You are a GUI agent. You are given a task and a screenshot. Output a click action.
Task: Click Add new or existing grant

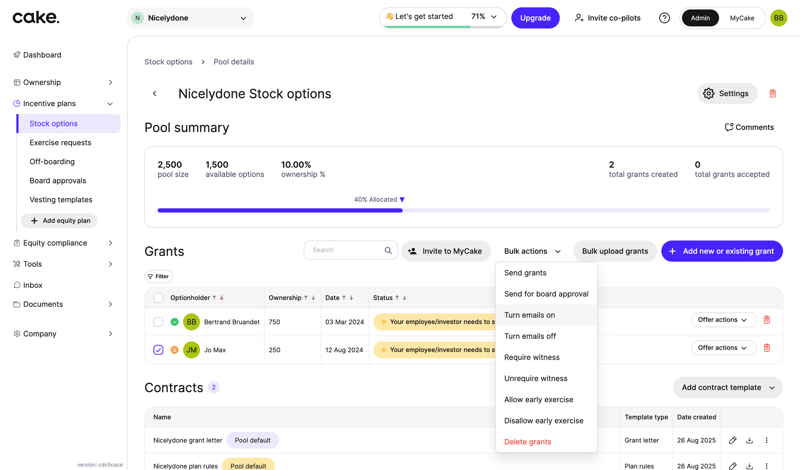[x=721, y=251]
